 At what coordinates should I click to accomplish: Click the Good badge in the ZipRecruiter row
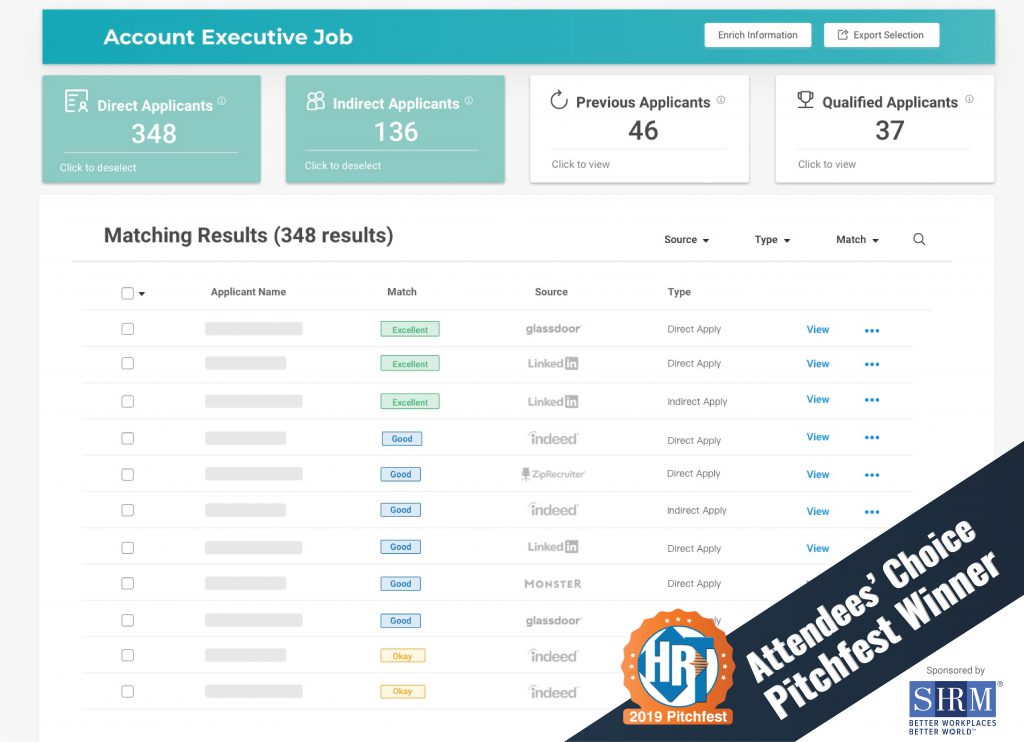click(x=401, y=474)
